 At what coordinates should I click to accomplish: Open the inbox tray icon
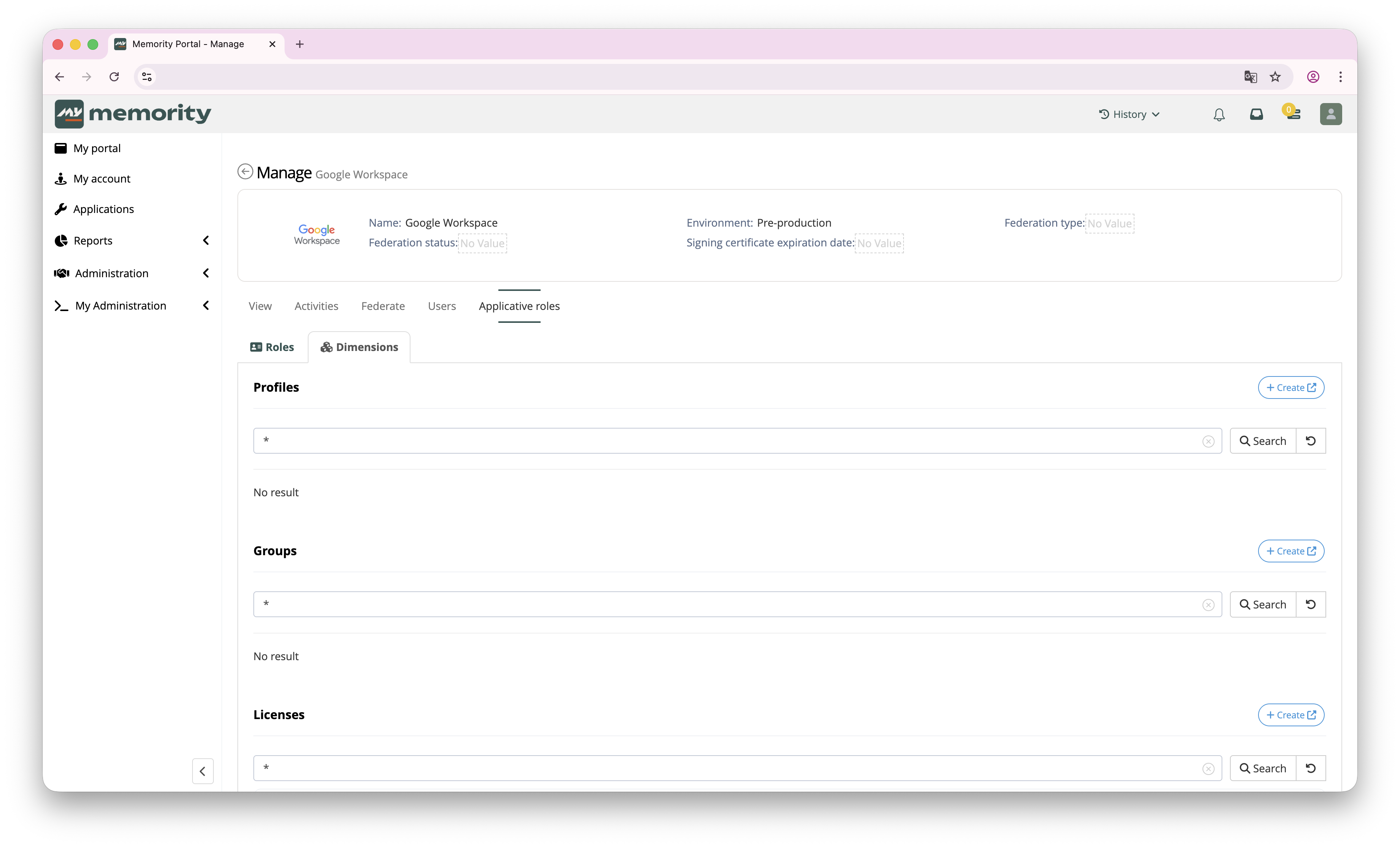click(1256, 115)
